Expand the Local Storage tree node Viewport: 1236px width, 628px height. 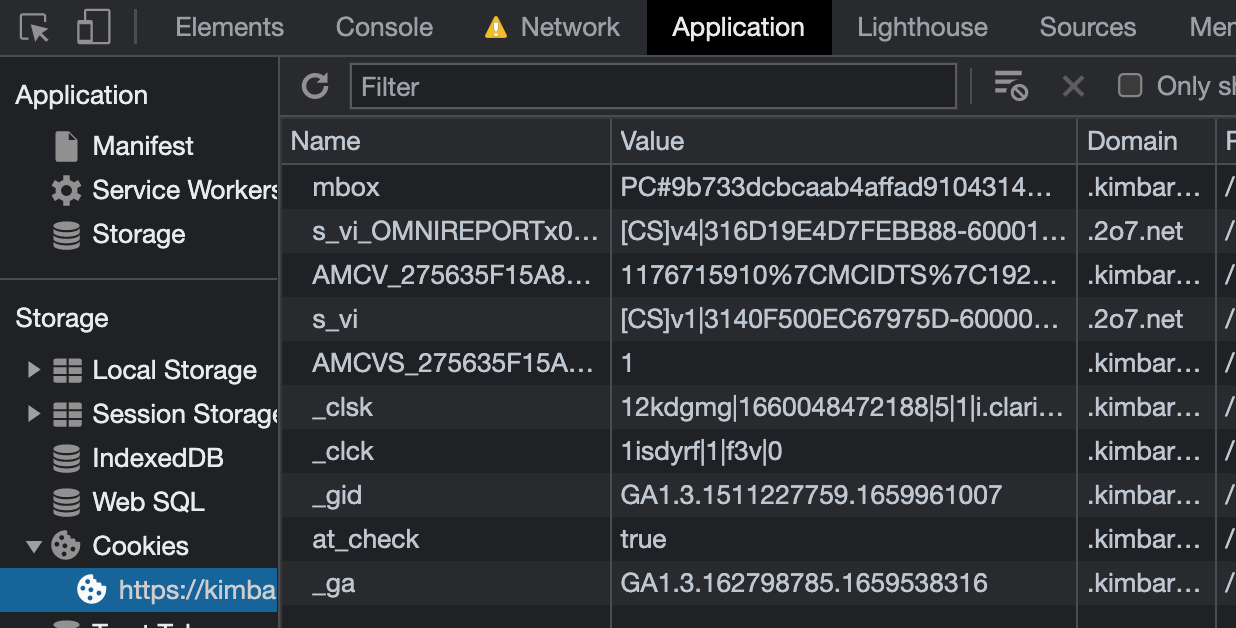point(34,370)
